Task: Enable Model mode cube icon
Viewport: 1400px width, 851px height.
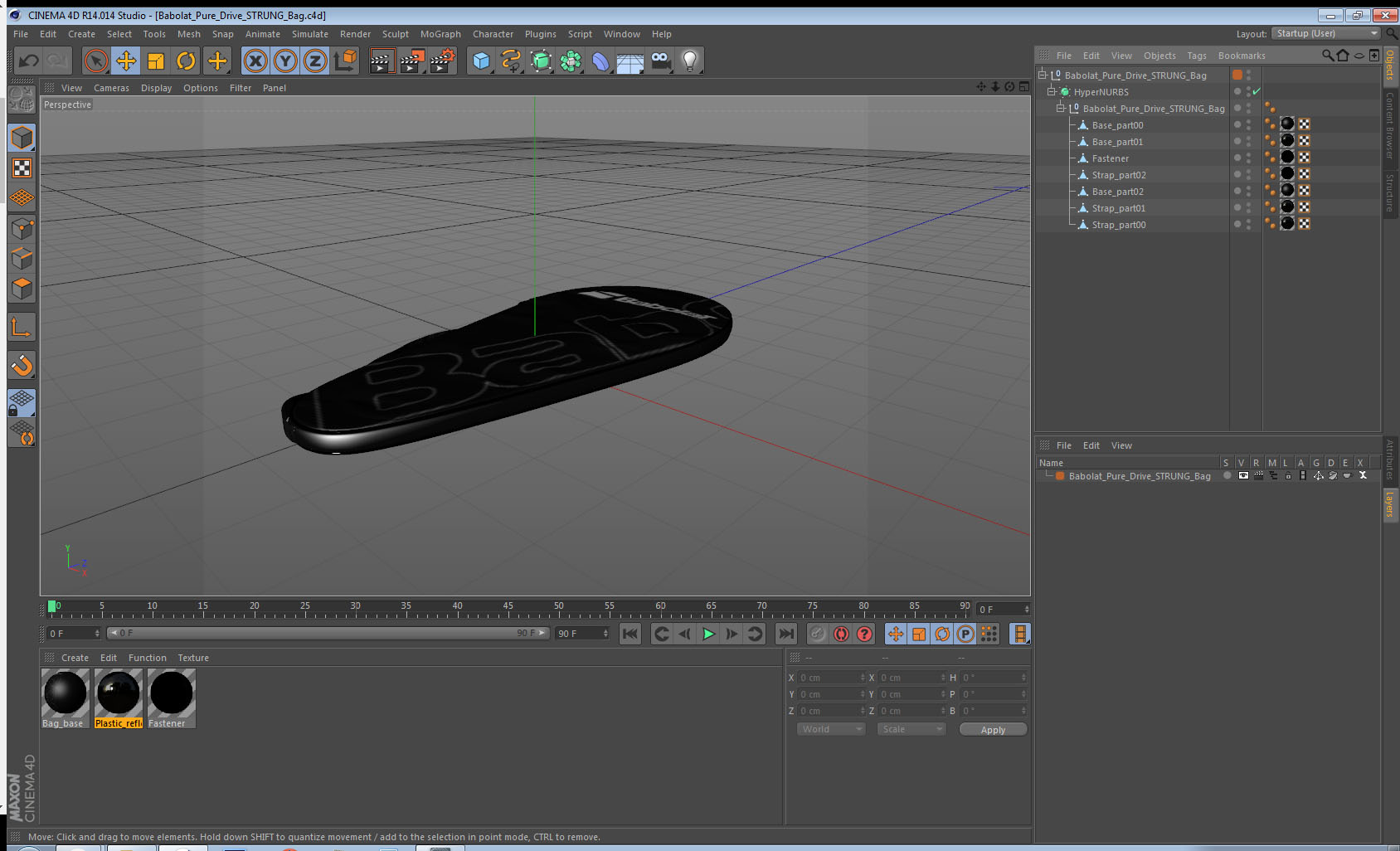Action: click(x=22, y=138)
